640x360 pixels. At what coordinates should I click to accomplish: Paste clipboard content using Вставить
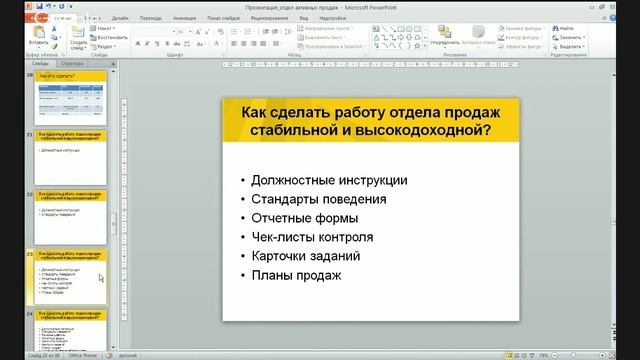39,36
